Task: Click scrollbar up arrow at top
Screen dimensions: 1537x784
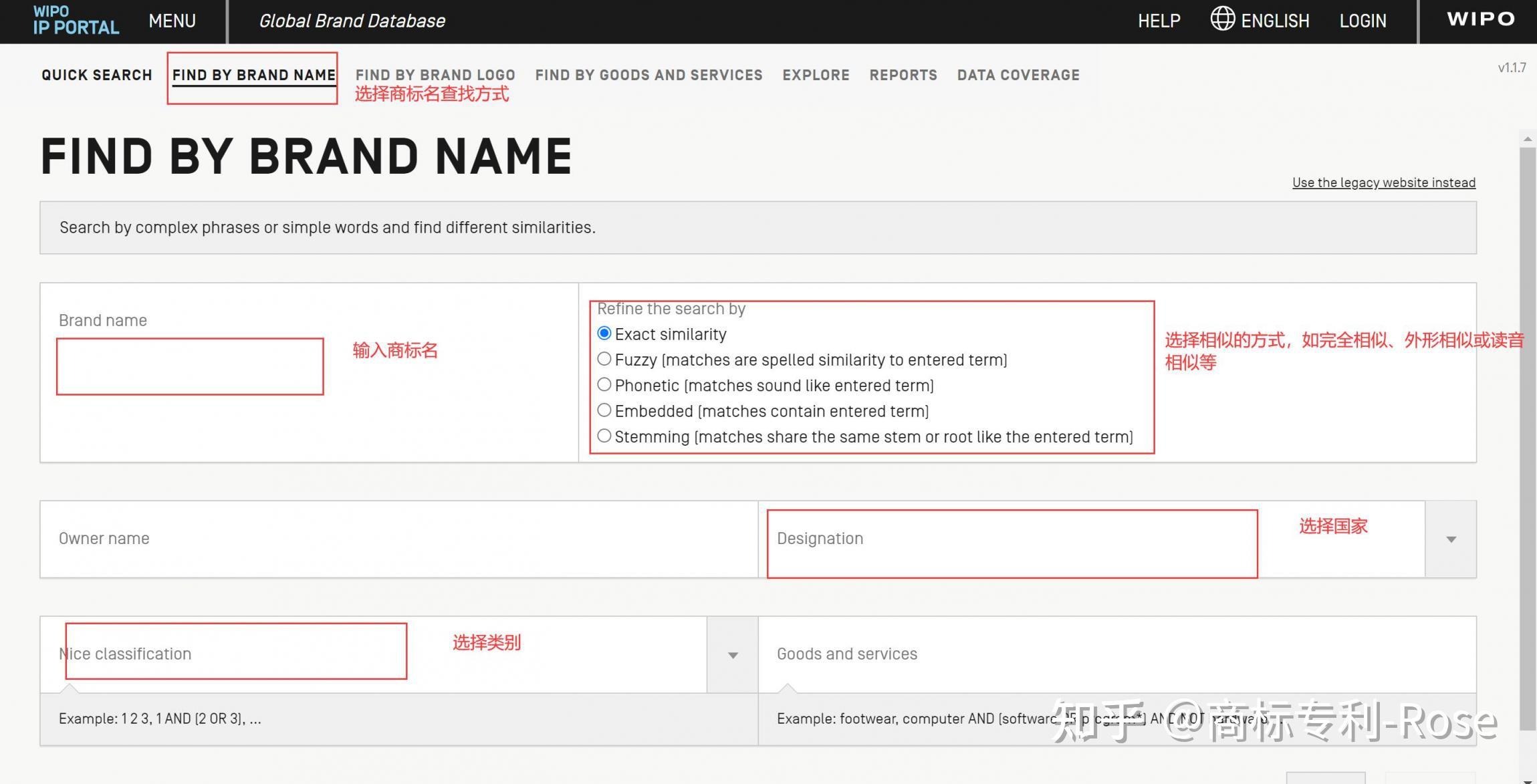Action: tap(1527, 139)
